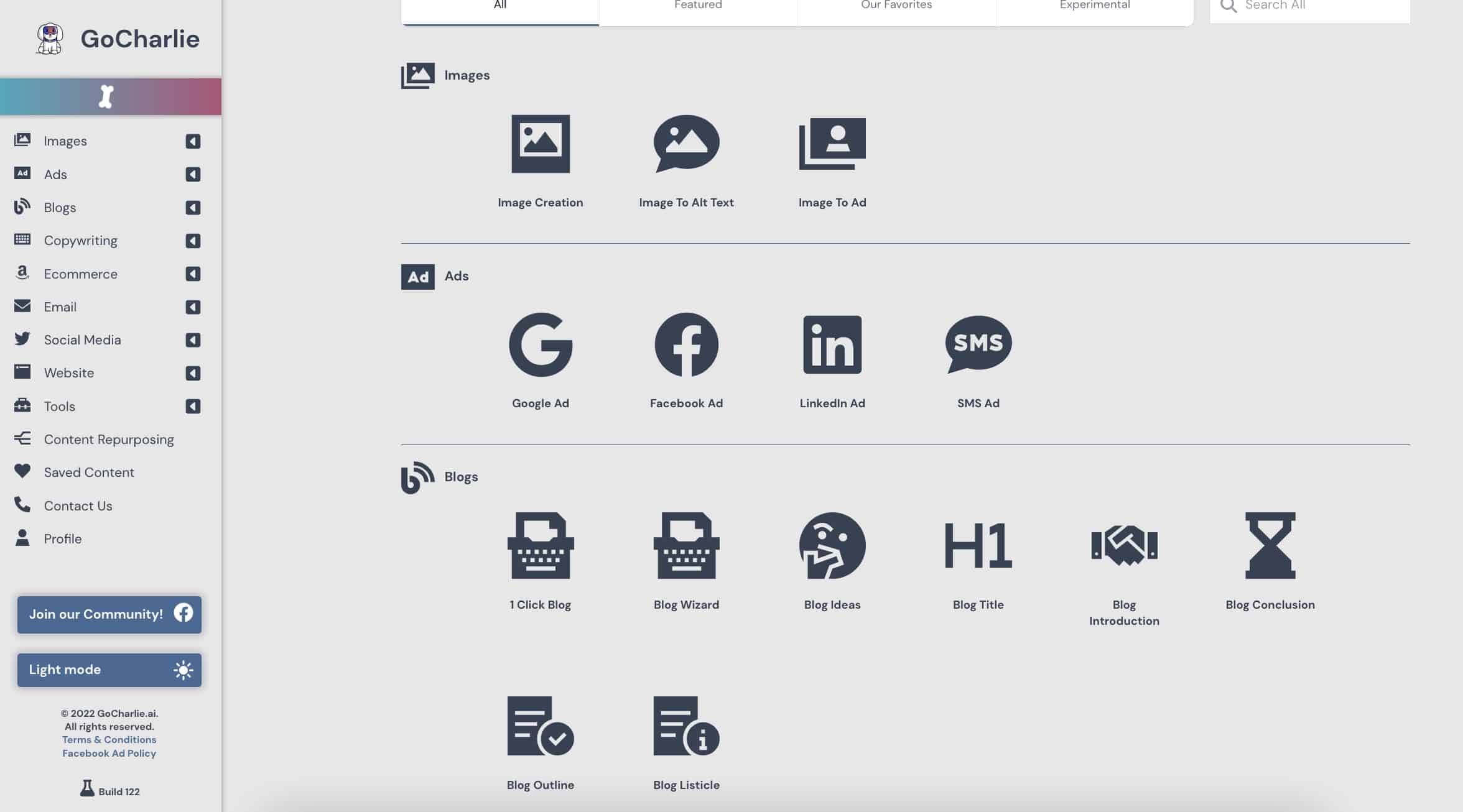Select Tools label in sidebar
This screenshot has height=812, width=1463.
pos(59,406)
